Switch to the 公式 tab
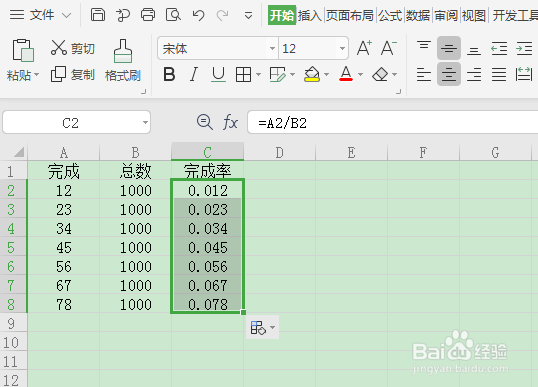Viewport: 538px width, 387px height. pos(390,15)
